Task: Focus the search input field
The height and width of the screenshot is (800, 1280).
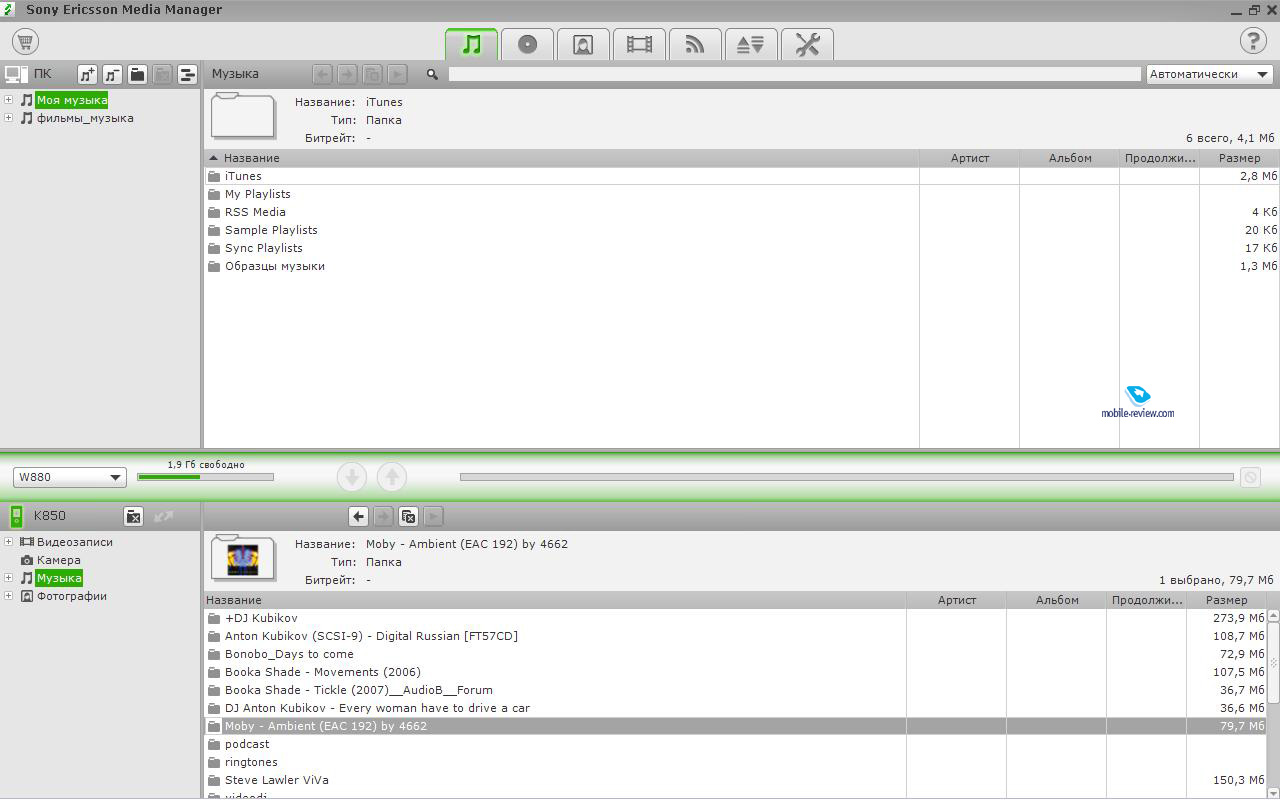Action: [794, 74]
